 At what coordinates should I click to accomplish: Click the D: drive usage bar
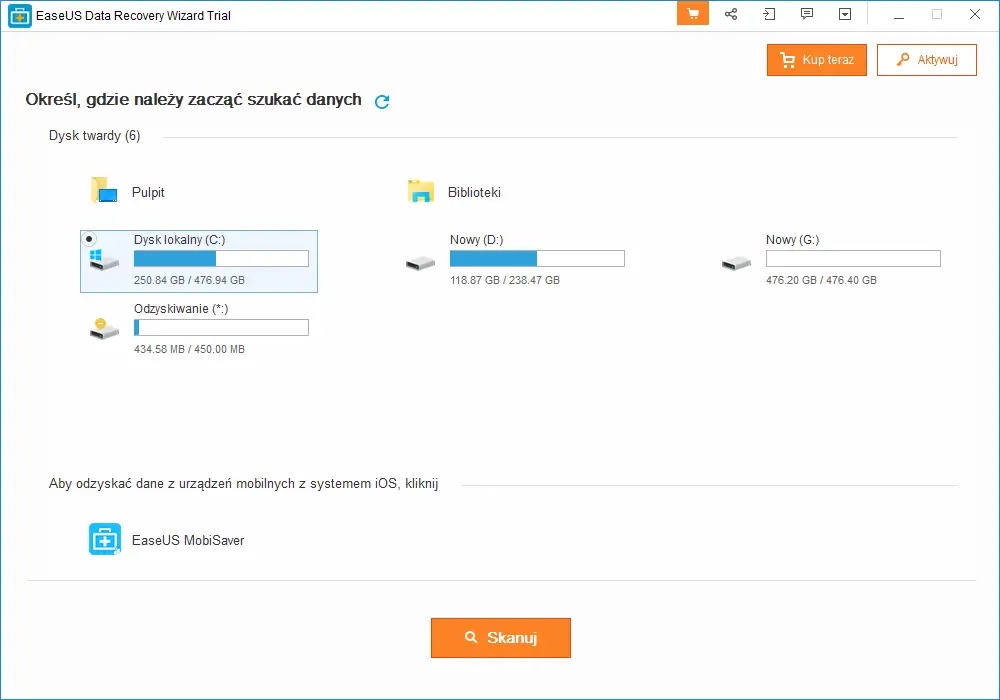click(537, 258)
